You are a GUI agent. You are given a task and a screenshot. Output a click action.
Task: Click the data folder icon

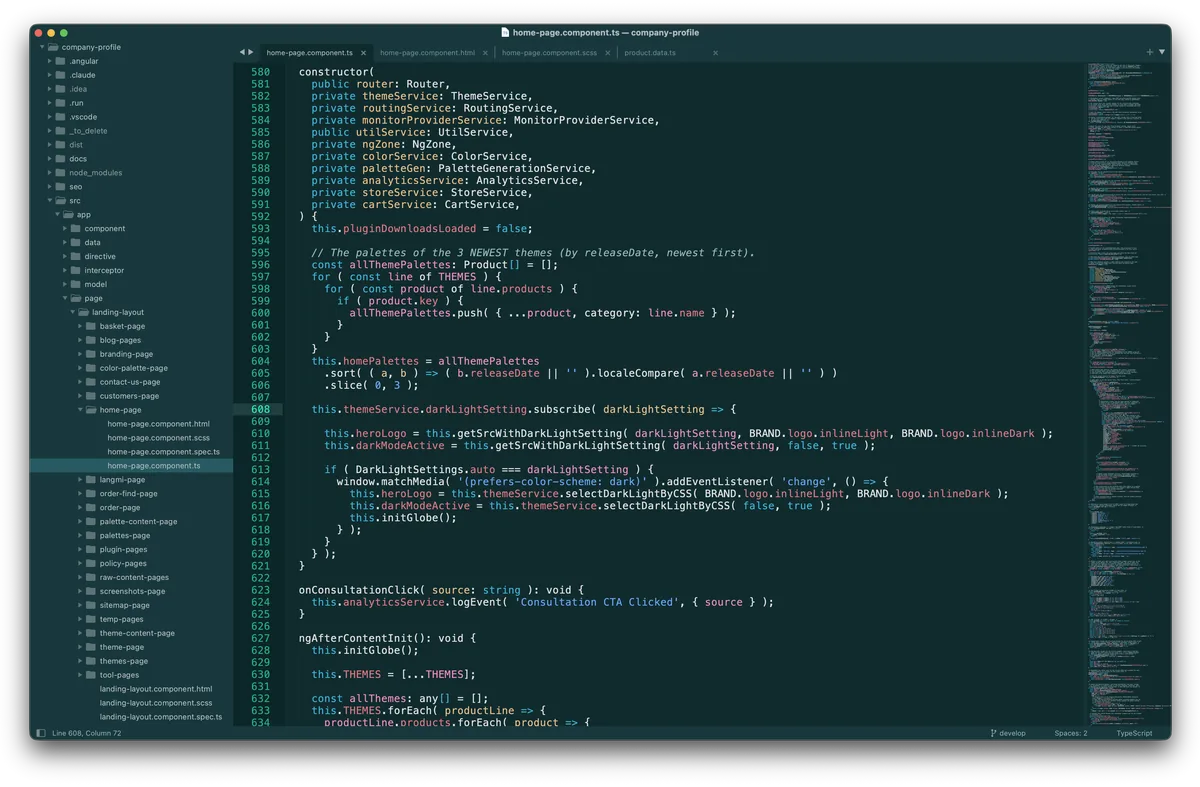(76, 243)
